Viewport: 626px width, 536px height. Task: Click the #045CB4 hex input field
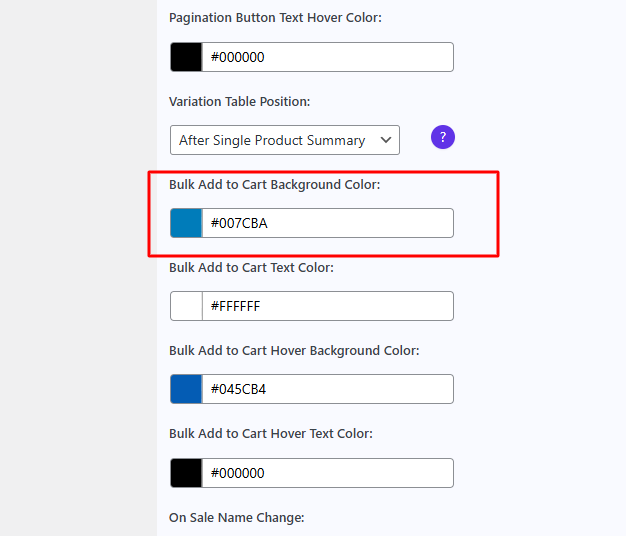click(327, 389)
